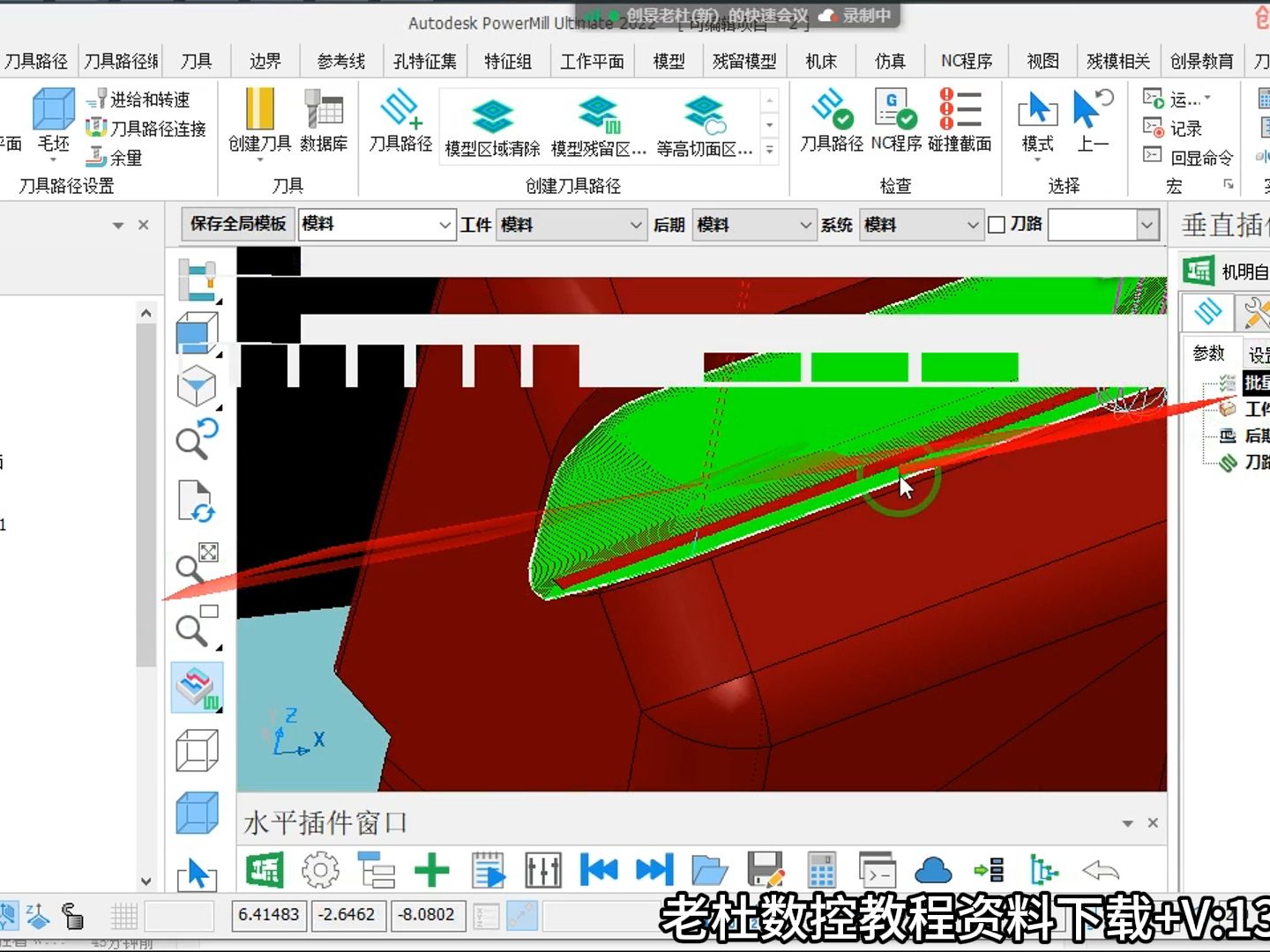Image resolution: width=1270 pixels, height=952 pixels.
Task: Click the X coordinate field showing 6.41483
Action: tap(269, 915)
